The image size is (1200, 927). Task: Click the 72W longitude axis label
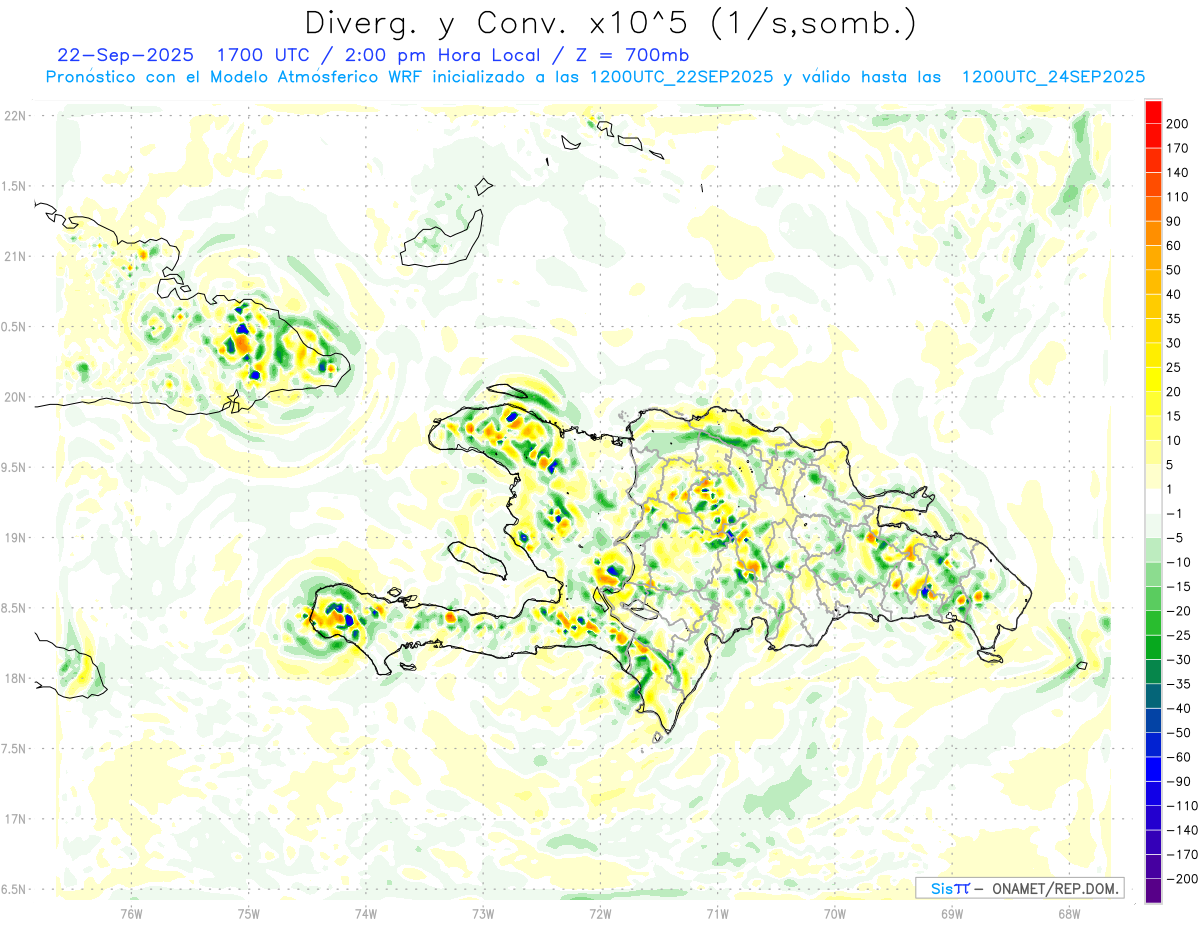600,912
